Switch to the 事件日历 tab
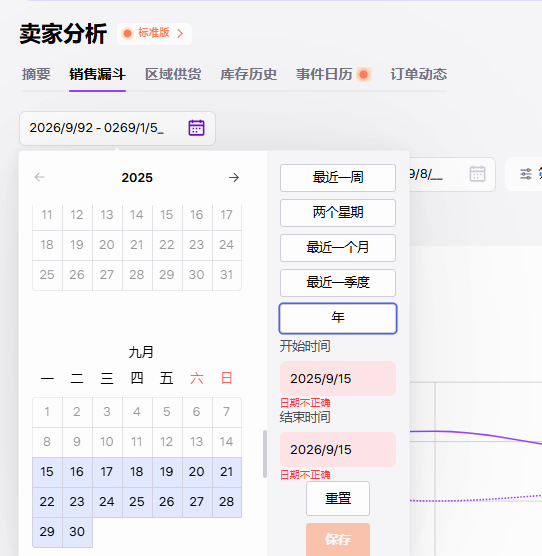Viewport: 542px width, 556px height. (324, 74)
